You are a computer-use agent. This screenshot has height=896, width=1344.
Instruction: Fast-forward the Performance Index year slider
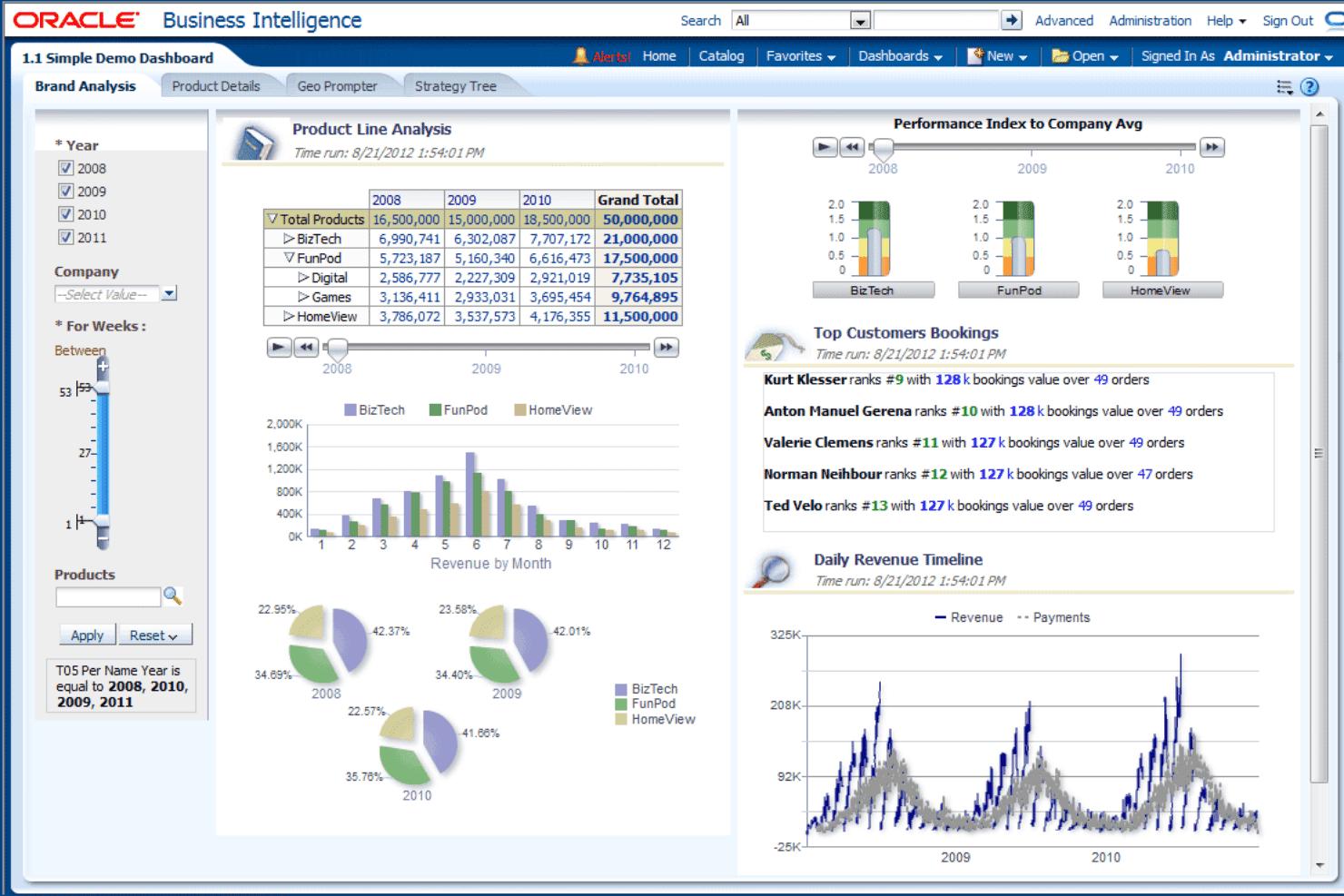coord(1212,147)
